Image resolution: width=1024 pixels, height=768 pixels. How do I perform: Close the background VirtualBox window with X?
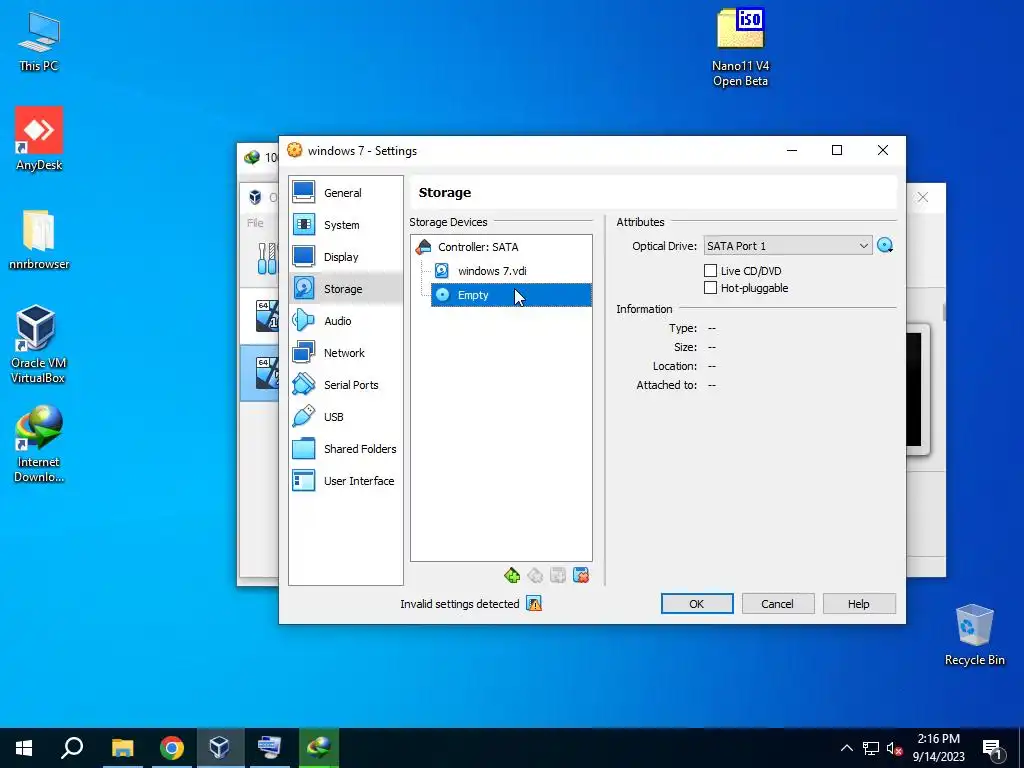pyautogui.click(x=923, y=197)
